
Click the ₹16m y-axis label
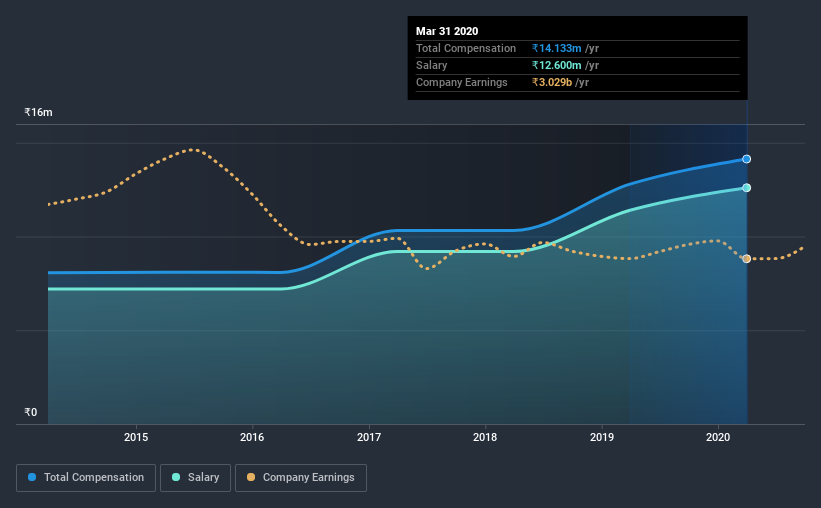tap(38, 113)
